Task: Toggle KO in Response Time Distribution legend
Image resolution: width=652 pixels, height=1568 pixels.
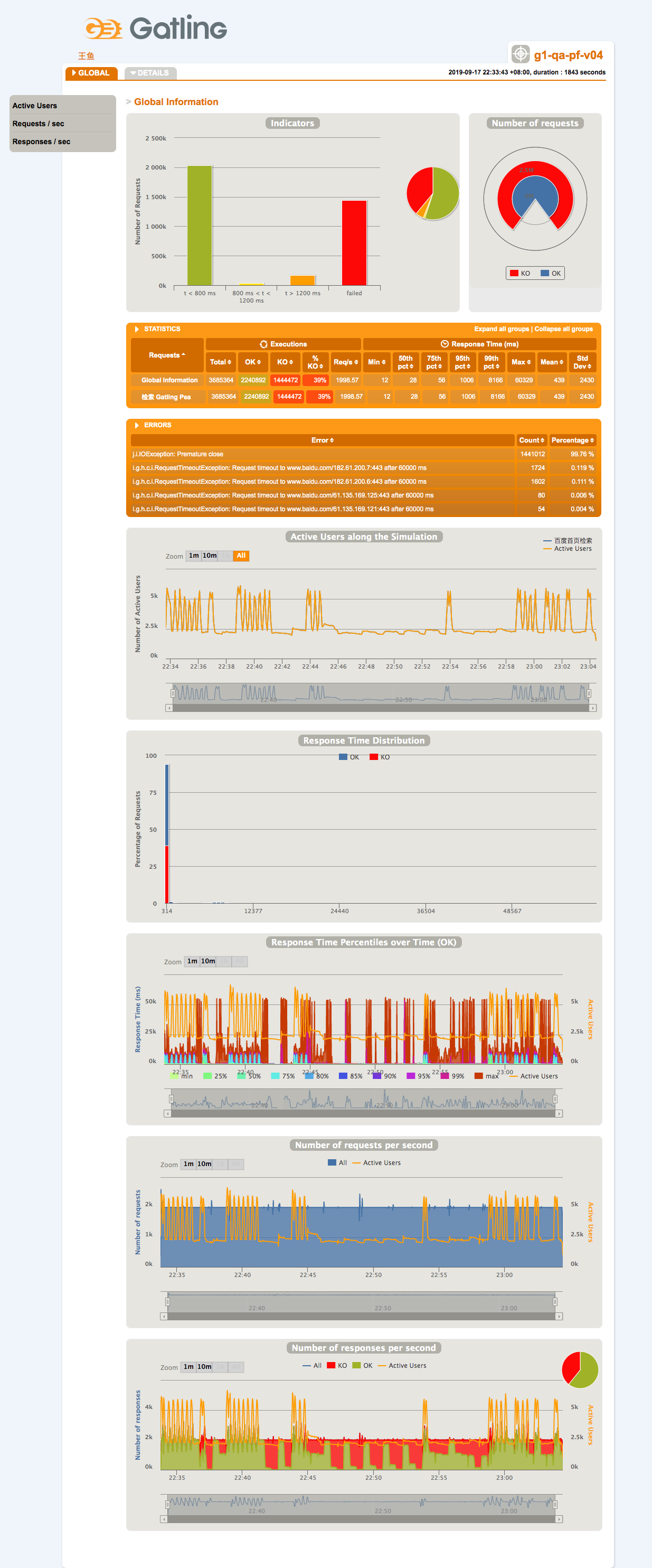Action: [x=380, y=757]
